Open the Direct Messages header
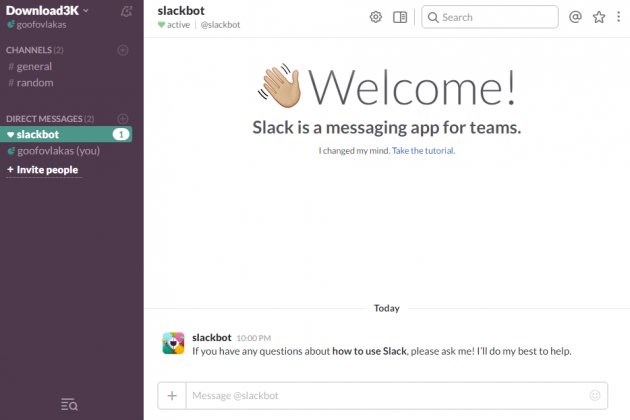The height and width of the screenshot is (420, 630). [x=49, y=119]
